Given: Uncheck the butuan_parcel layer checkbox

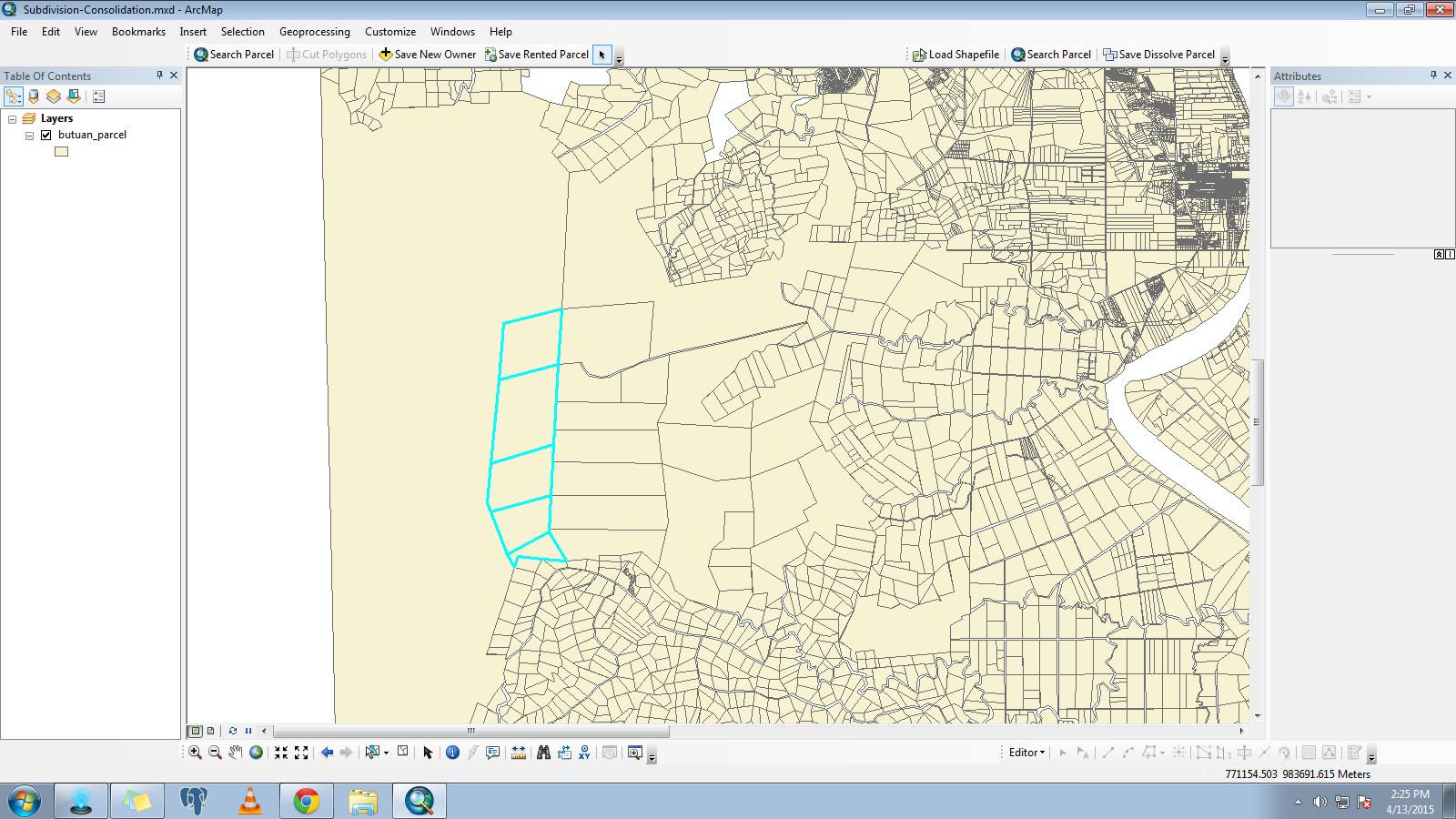Looking at the screenshot, I should [45, 135].
